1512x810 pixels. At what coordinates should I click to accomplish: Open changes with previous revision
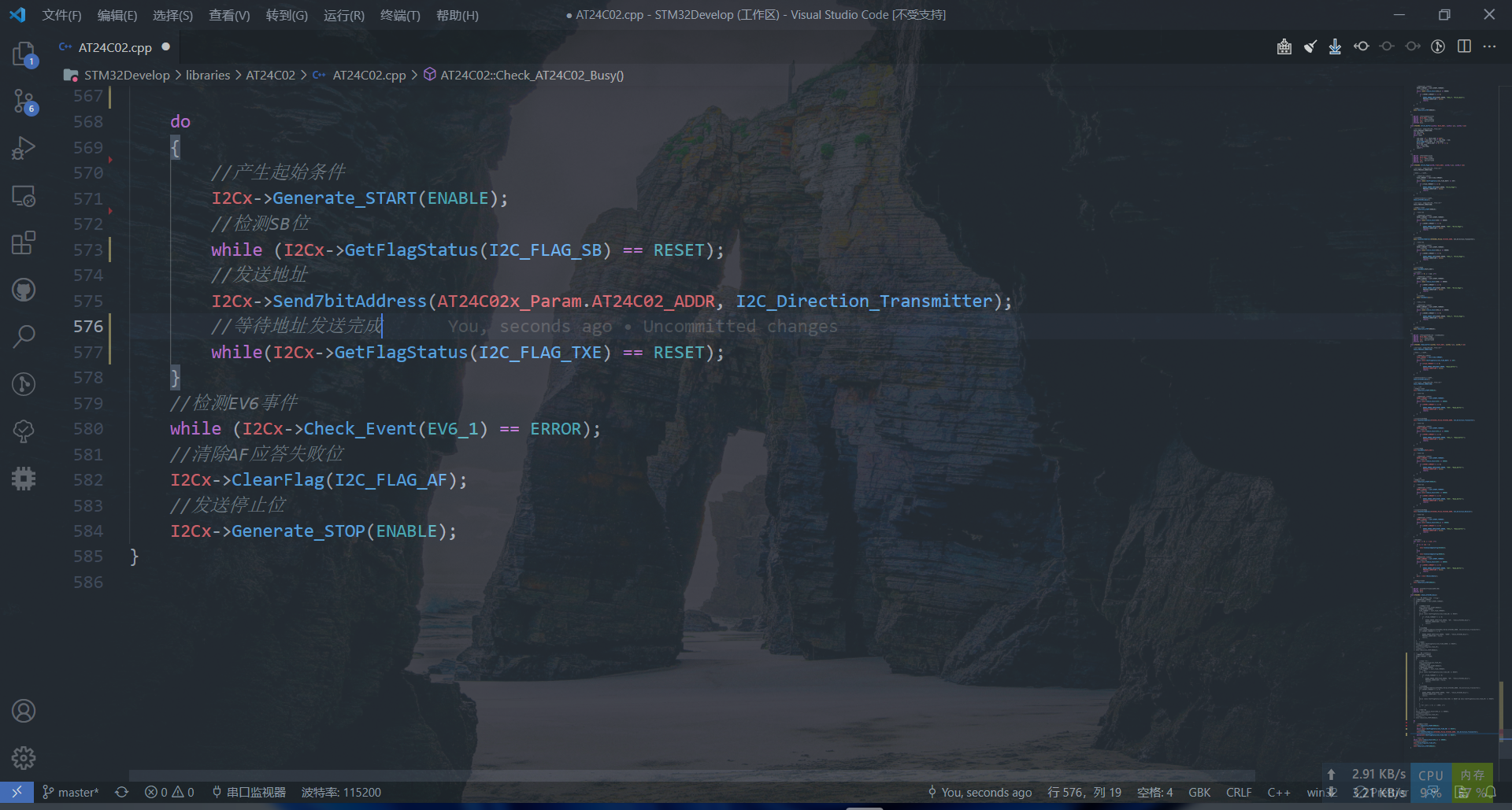[1361, 46]
